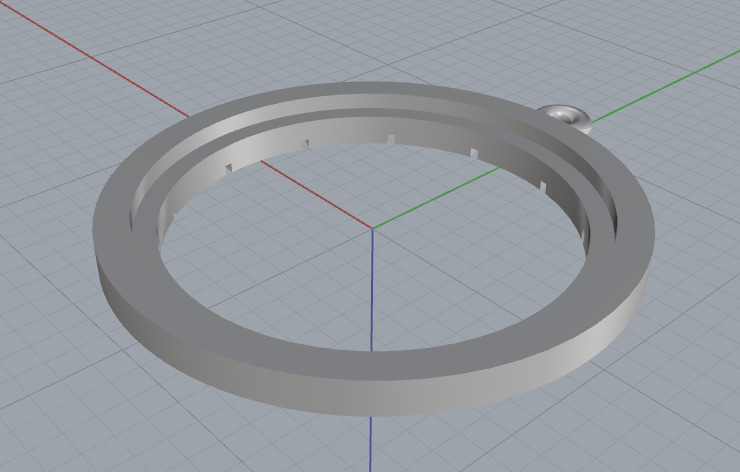Screen dimensions: 740x472
Task: Select the small bail loop on the ring
Action: 566,117
